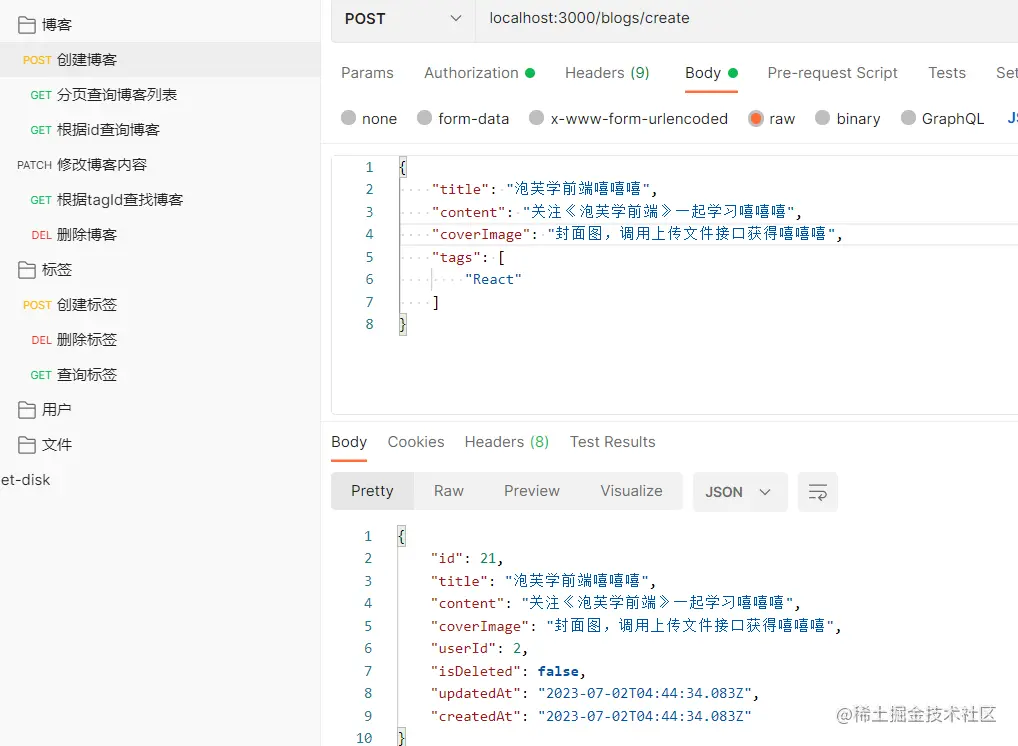The image size is (1018, 746).
Task: Click "userId": 2 in the response
Action: 479,649
